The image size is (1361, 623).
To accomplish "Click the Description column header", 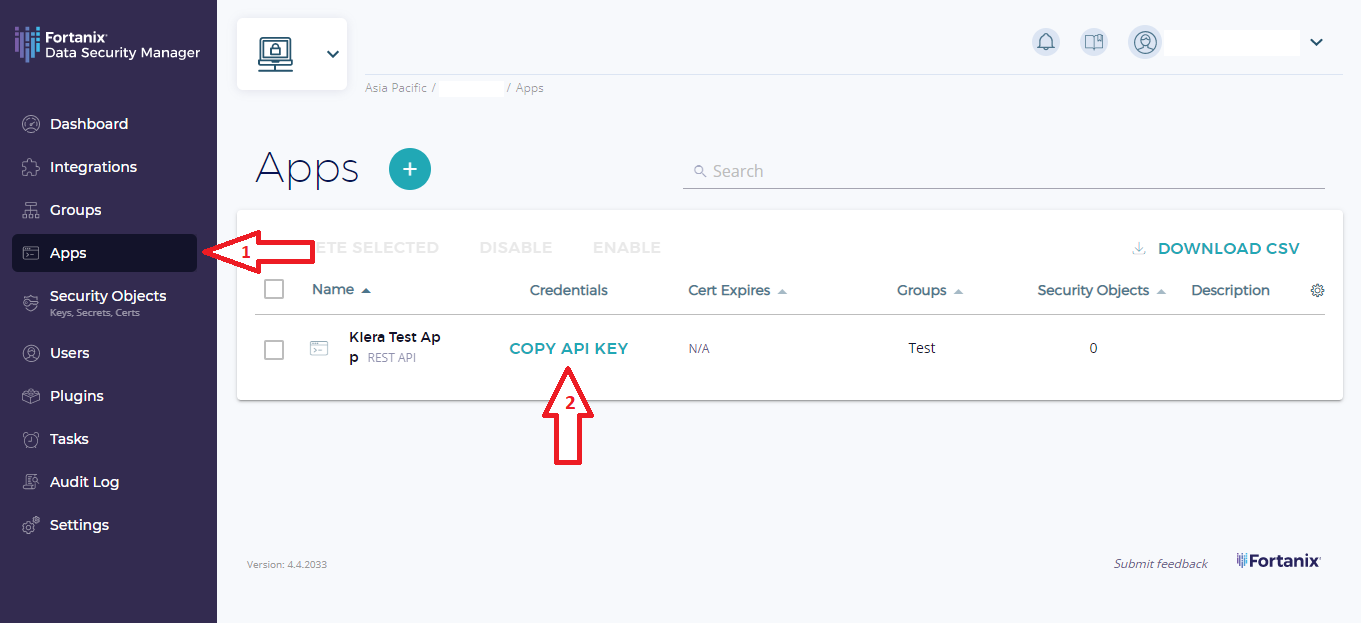I will 1230,290.
